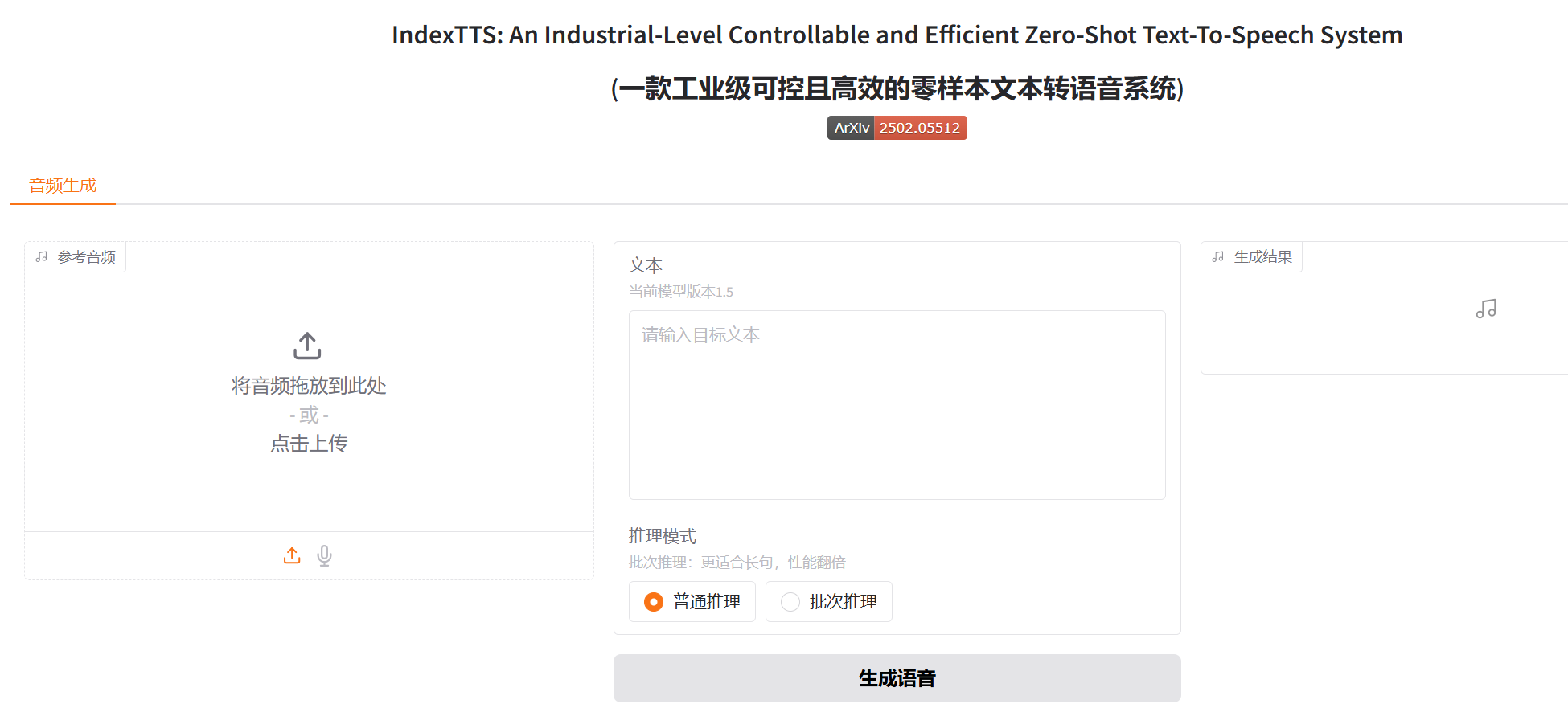Click the 文本 field label
The image size is (1568, 704).
click(x=646, y=265)
